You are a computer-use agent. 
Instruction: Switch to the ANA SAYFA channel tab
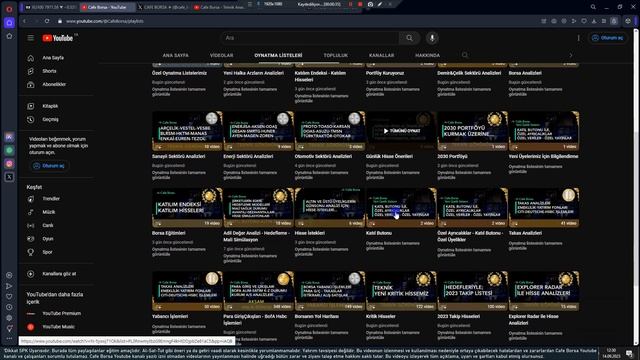(176, 55)
